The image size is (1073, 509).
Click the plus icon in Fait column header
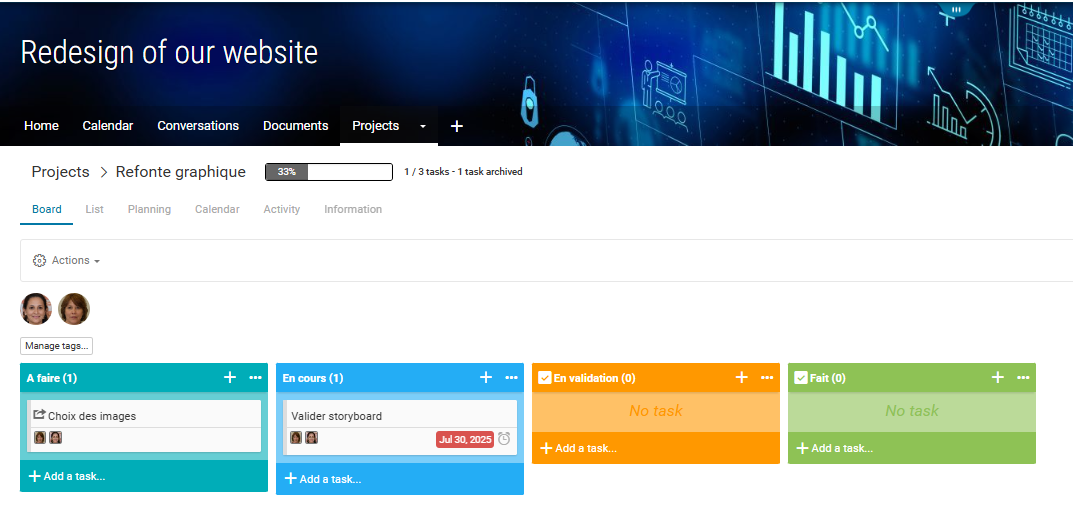tap(998, 377)
